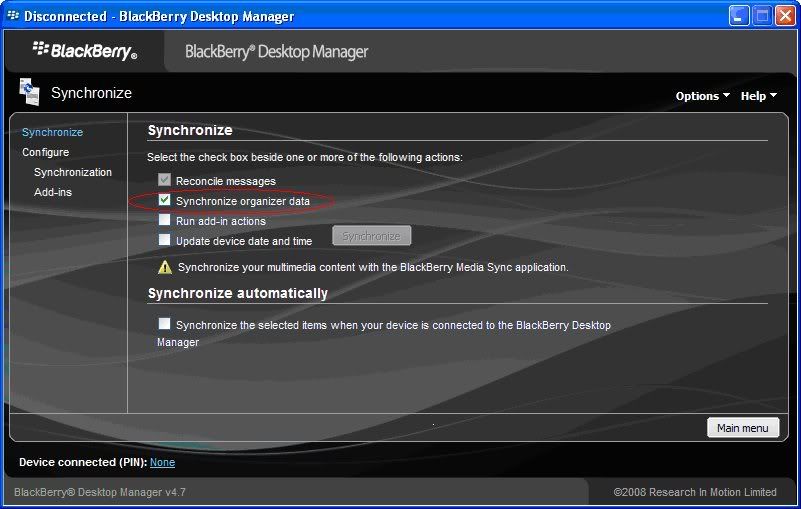This screenshot has height=509, width=801.
Task: Click 'BlackBerry® Desktop Manager v4.7' version text
Action: tap(100, 492)
